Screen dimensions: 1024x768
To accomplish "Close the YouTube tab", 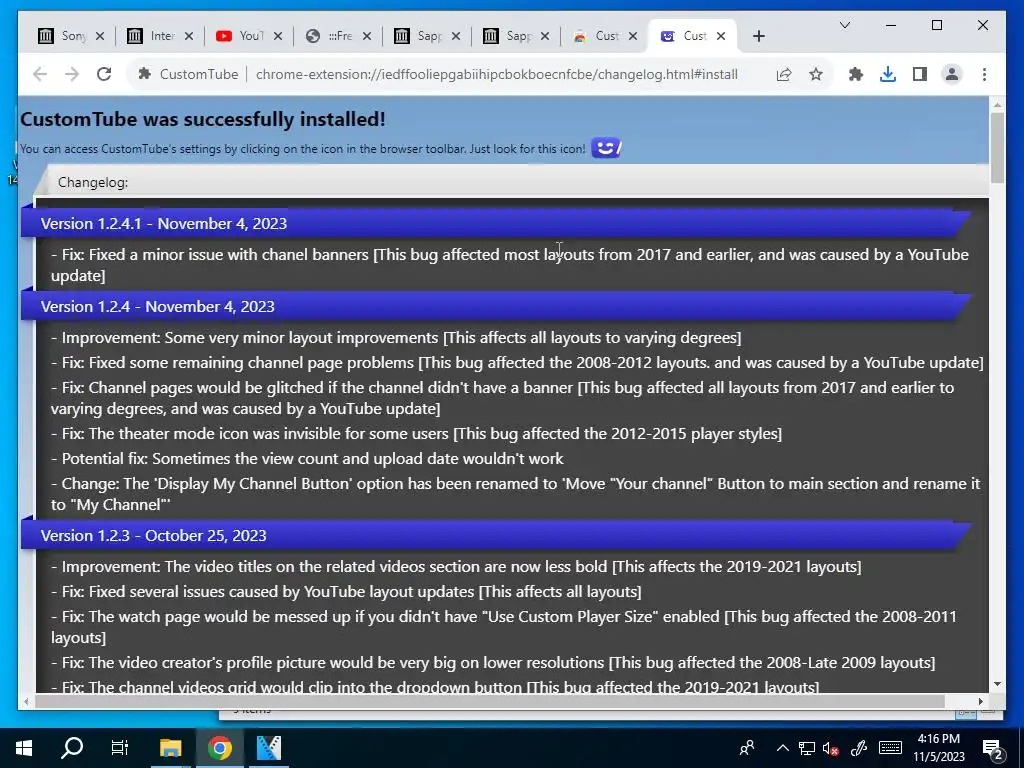I will [278, 36].
